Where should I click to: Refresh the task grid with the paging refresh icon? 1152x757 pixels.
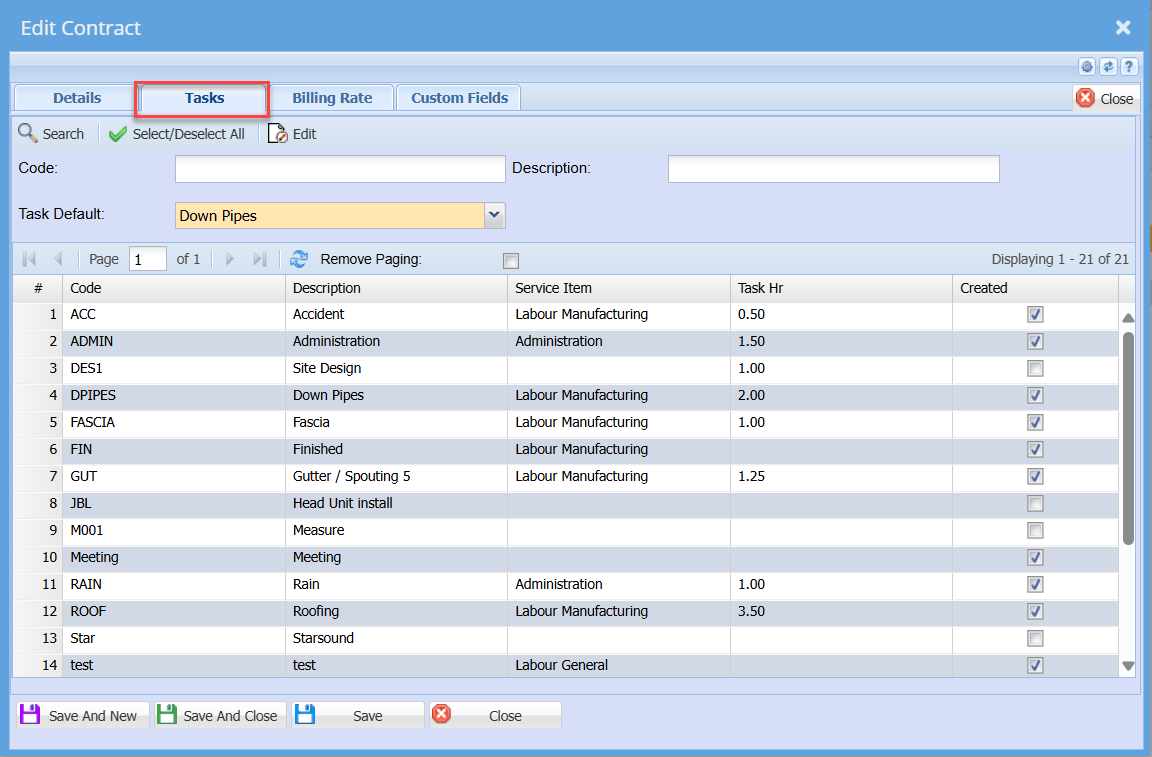click(299, 259)
